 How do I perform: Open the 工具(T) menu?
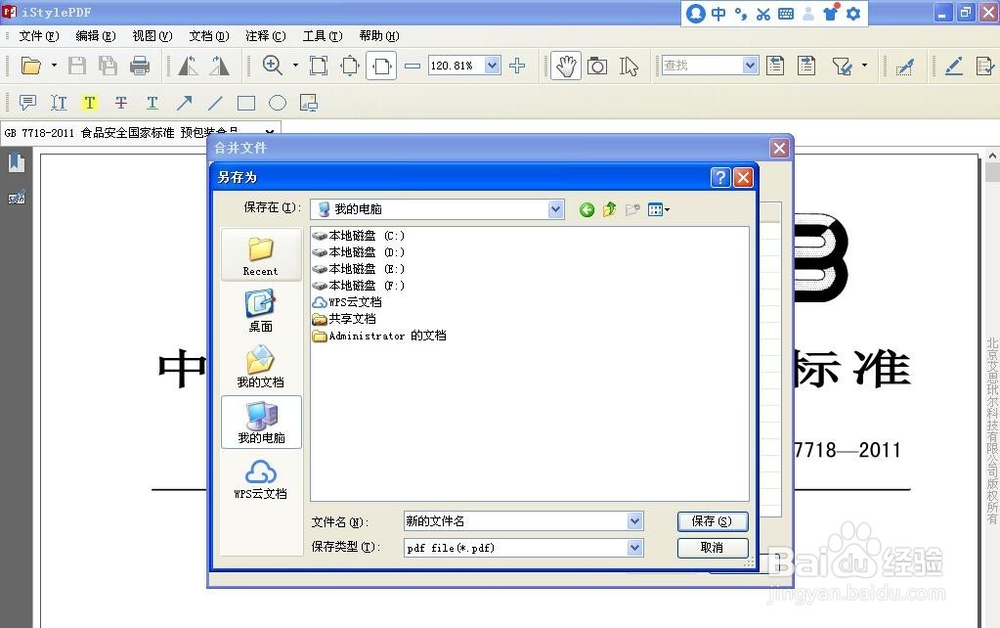point(323,36)
